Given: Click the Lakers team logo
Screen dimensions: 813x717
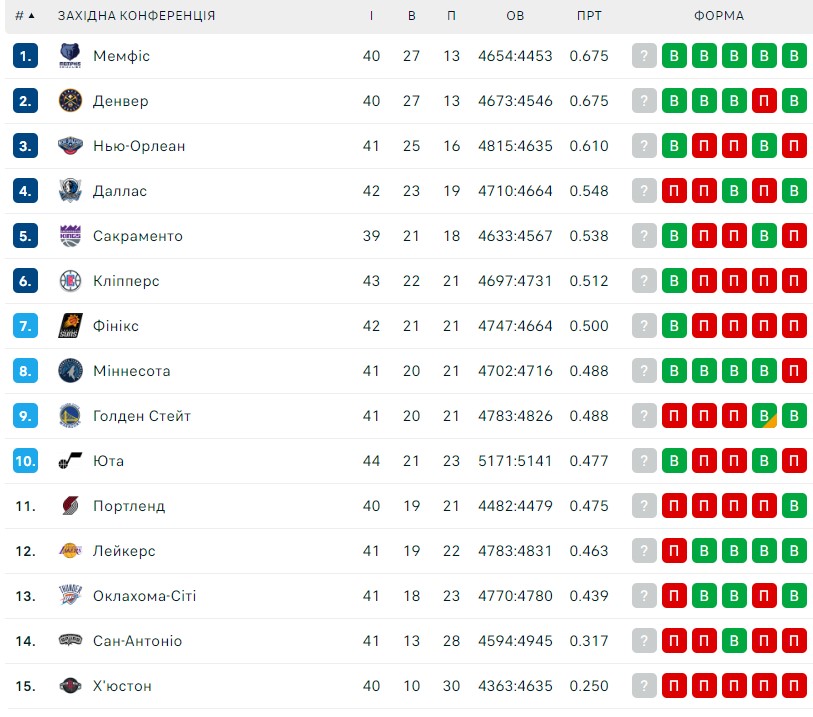Looking at the screenshot, I should click(70, 551).
